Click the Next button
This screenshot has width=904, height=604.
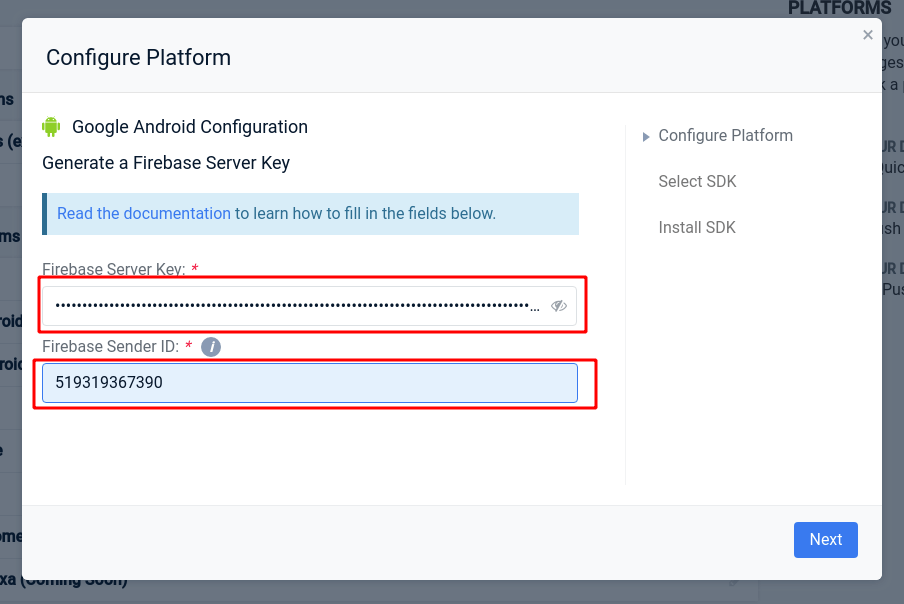pos(826,539)
